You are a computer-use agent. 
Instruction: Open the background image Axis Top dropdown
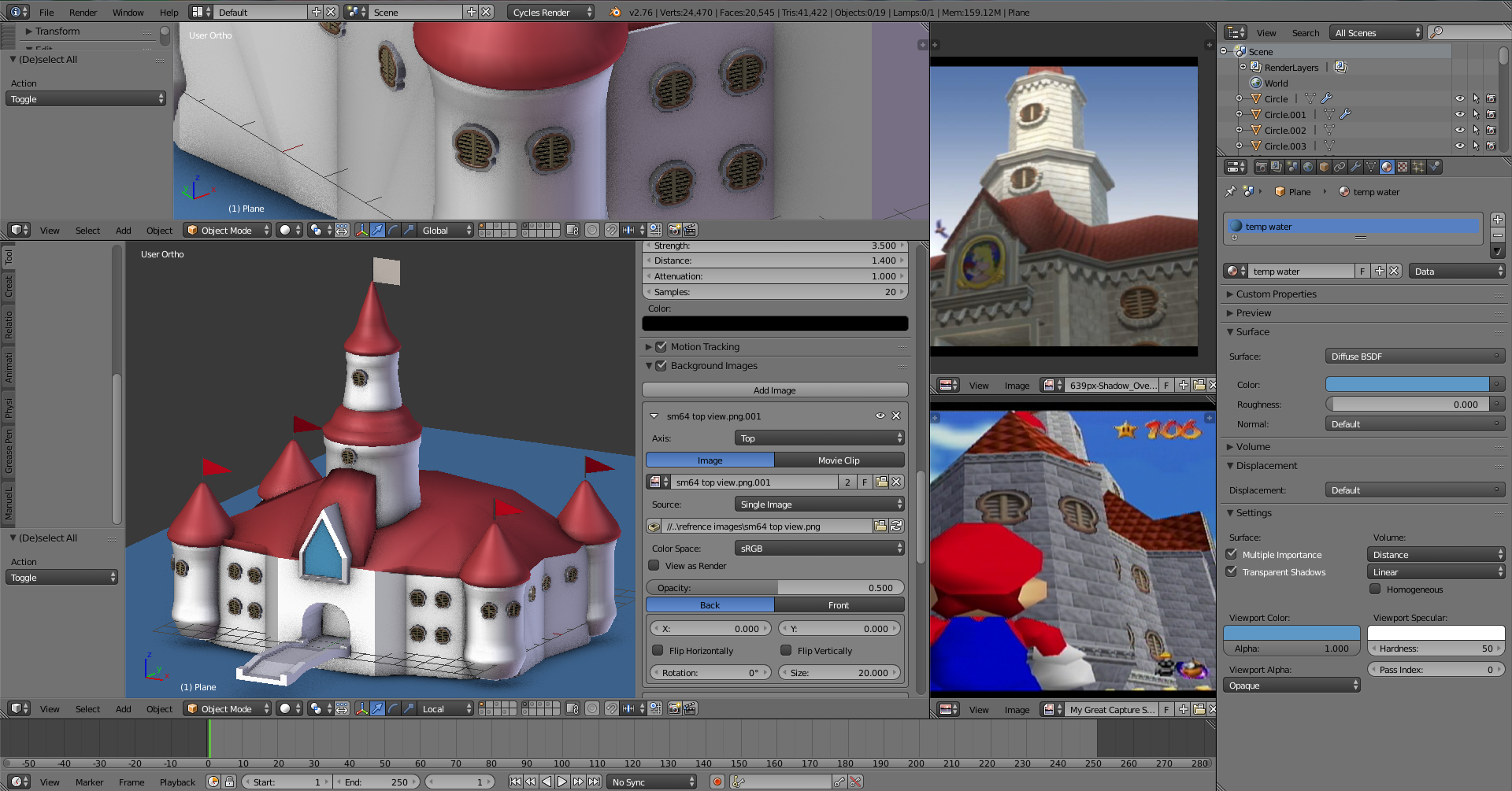[819, 438]
